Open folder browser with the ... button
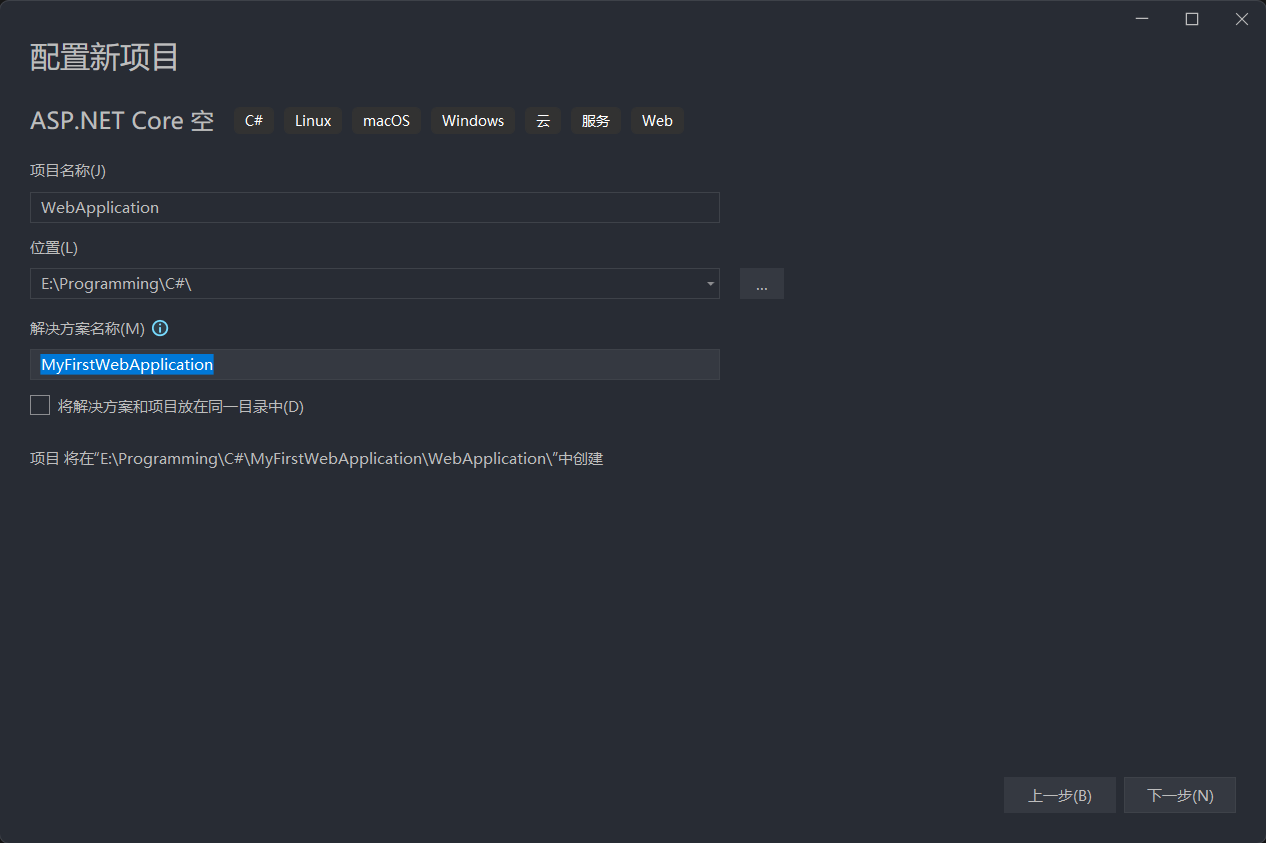1266x843 pixels. point(761,284)
